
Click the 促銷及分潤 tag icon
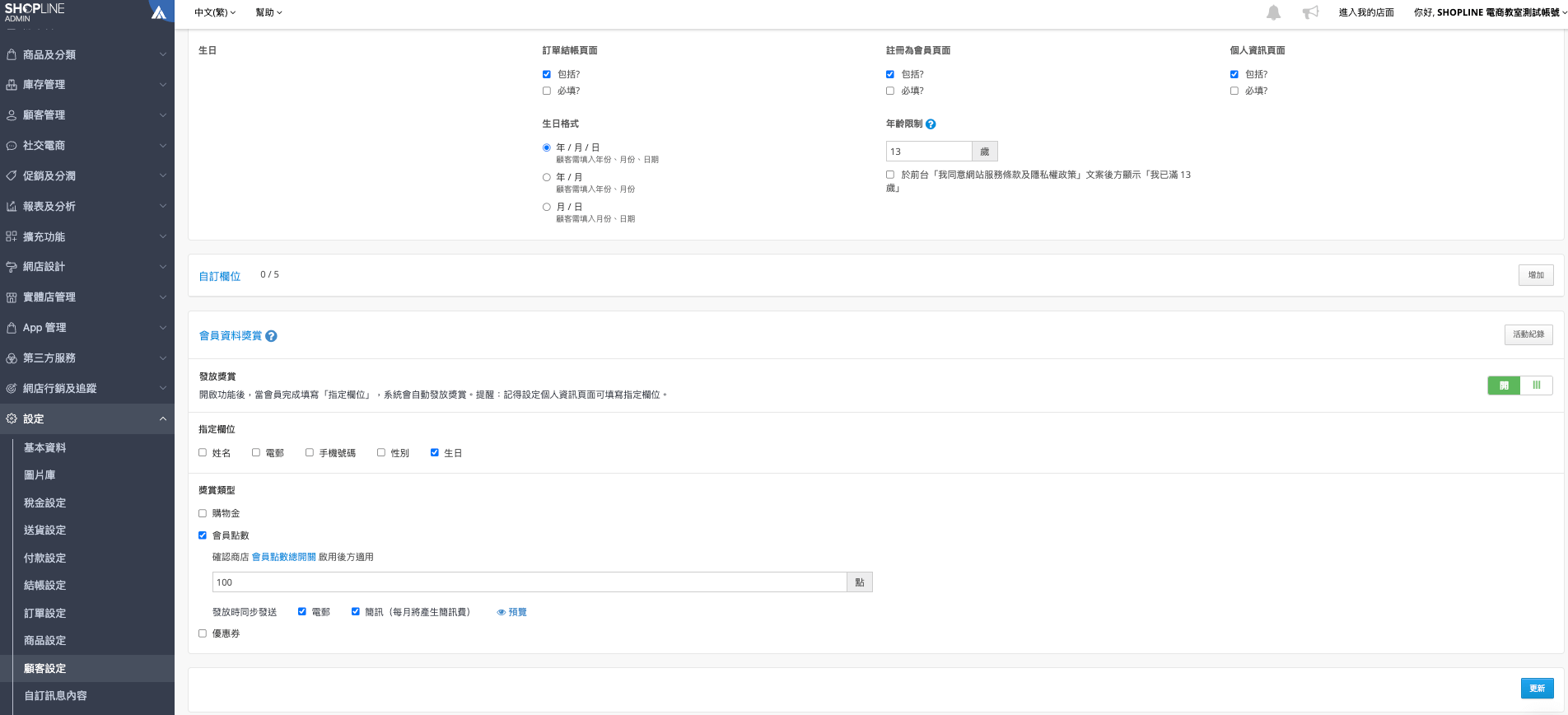click(12, 175)
